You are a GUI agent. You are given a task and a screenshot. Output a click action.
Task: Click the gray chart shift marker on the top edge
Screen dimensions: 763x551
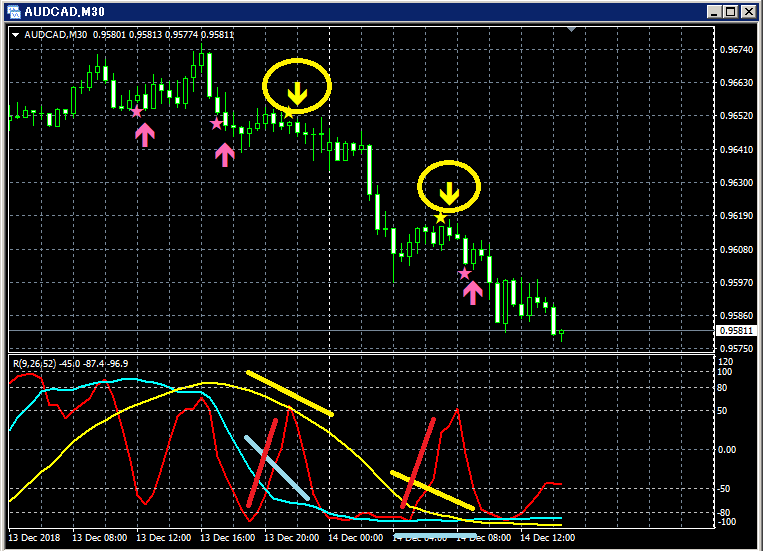click(571, 30)
